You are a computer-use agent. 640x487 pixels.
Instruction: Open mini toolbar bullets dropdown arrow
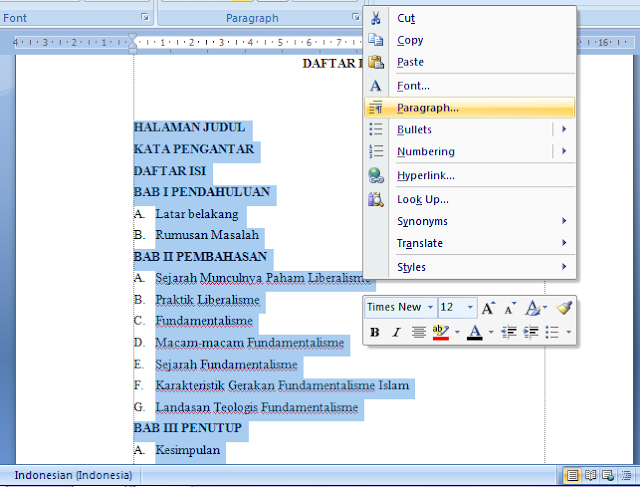pos(569,332)
